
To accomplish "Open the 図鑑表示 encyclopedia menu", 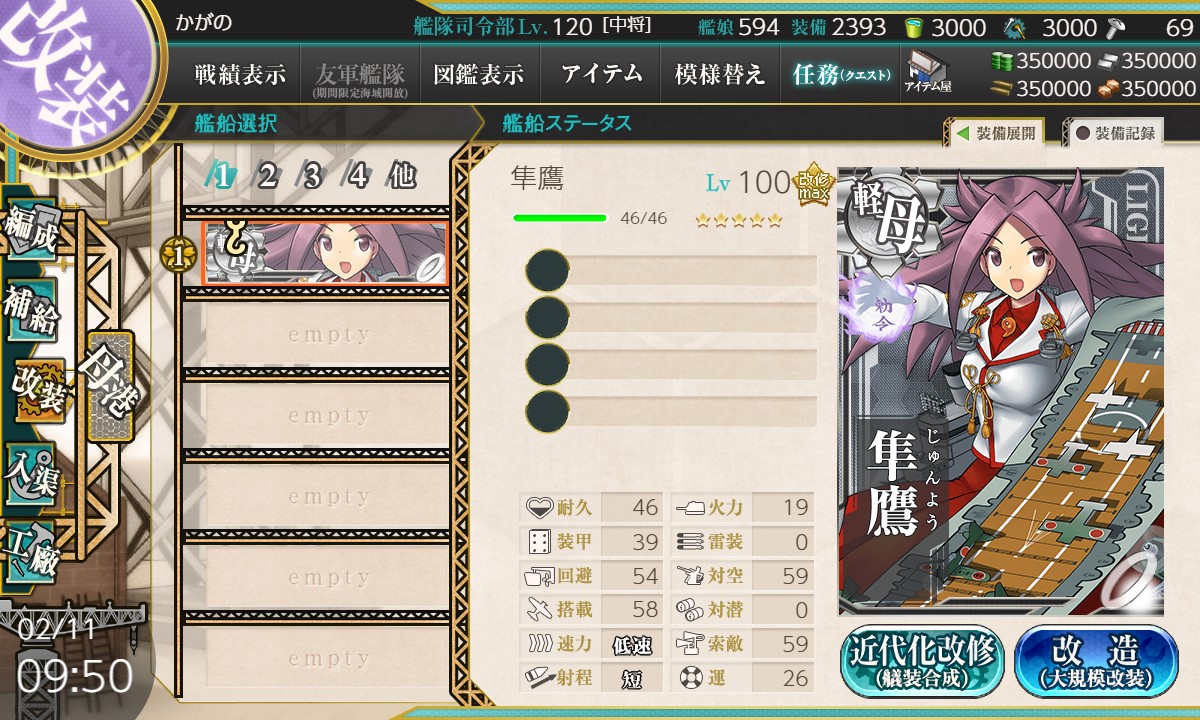I will click(479, 74).
